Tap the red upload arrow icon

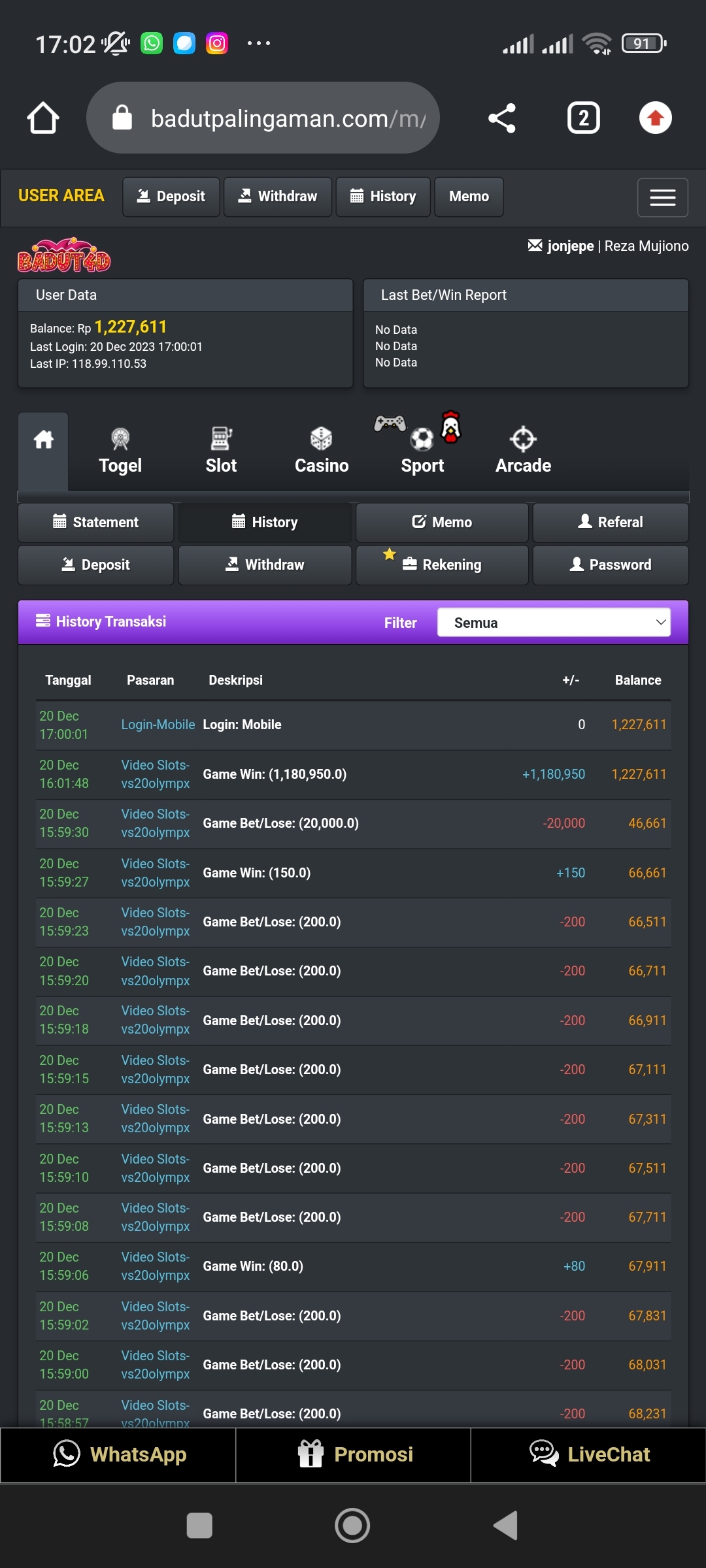pyautogui.click(x=655, y=118)
